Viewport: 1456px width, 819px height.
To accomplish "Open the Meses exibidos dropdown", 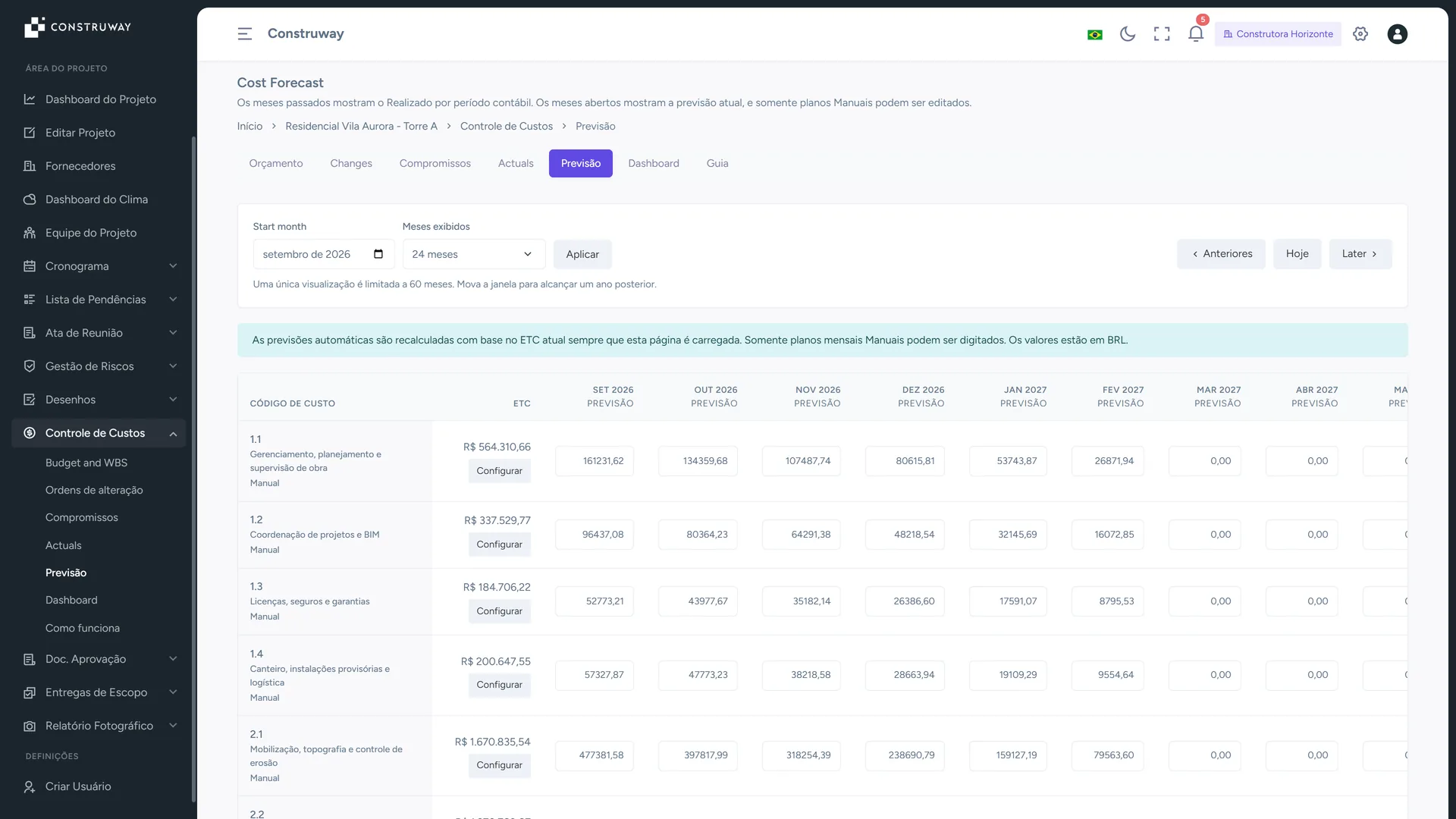I will [473, 254].
